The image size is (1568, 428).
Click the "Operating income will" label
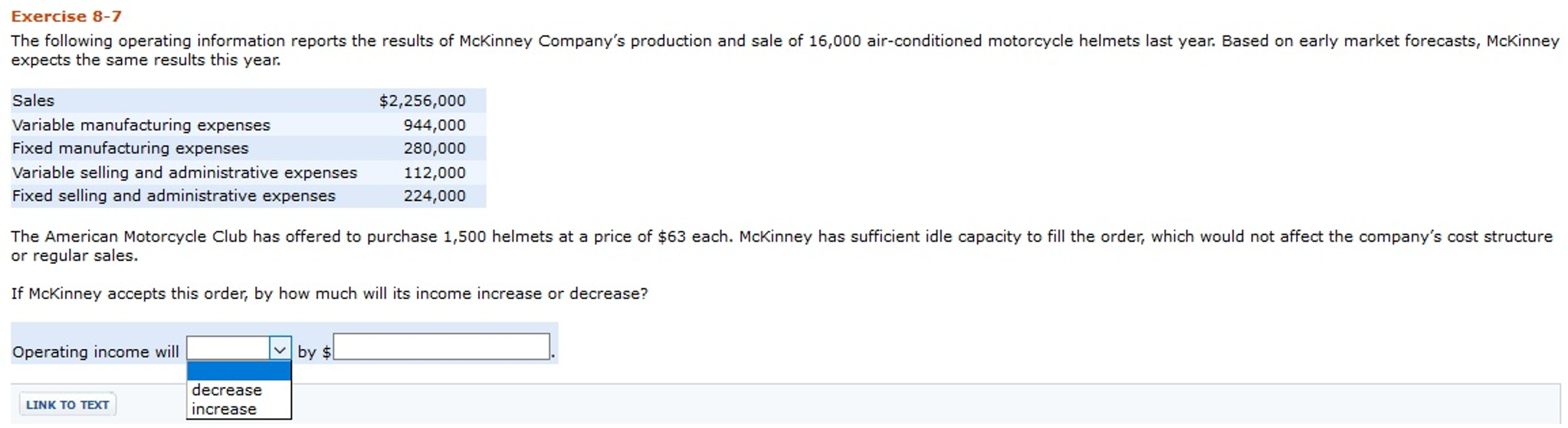pos(96,351)
